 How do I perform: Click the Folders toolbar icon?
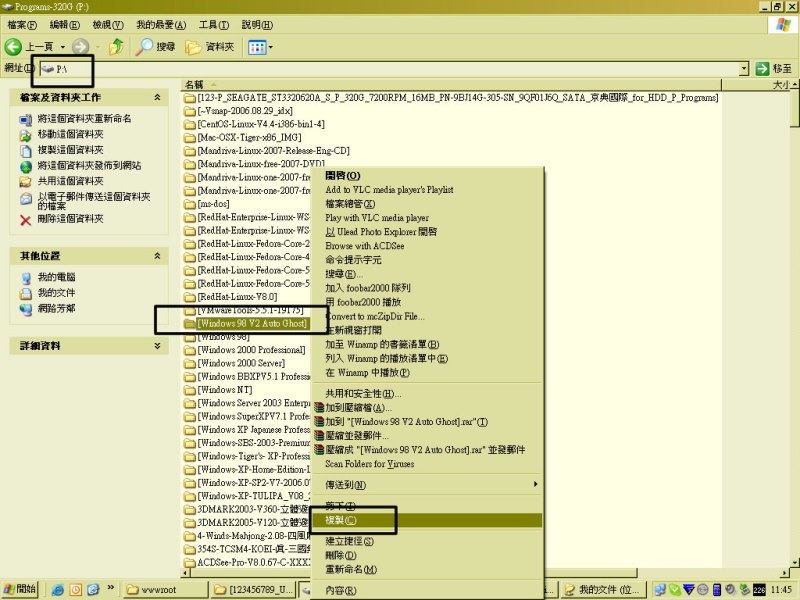(193, 47)
